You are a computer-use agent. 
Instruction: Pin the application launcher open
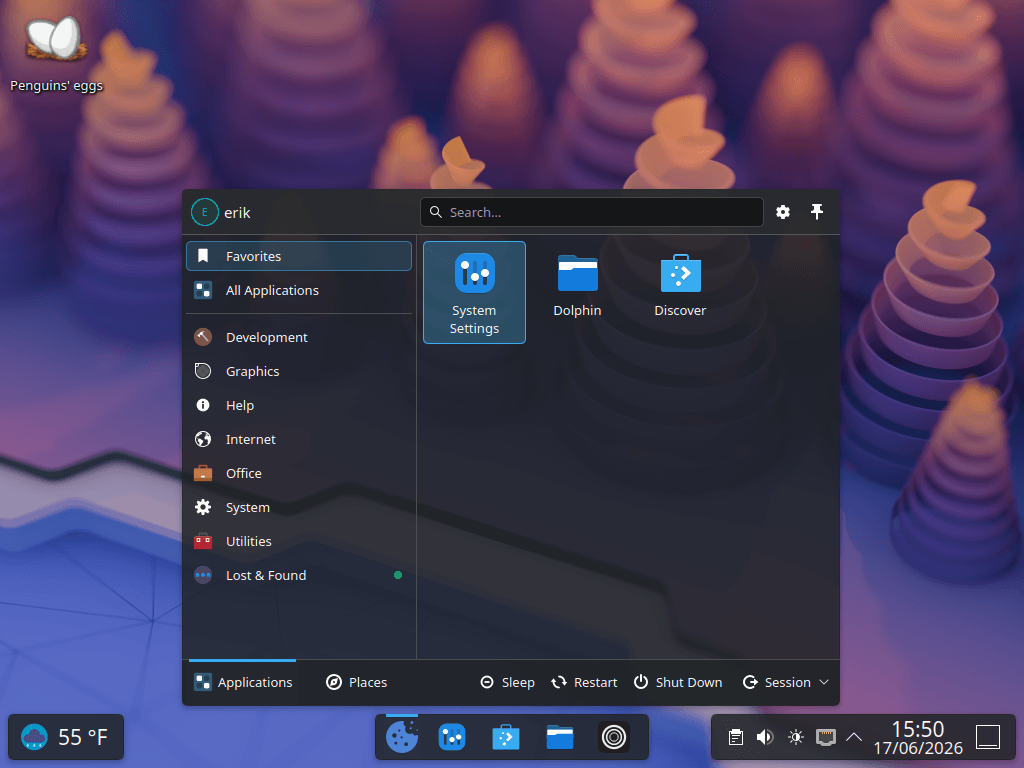[817, 212]
